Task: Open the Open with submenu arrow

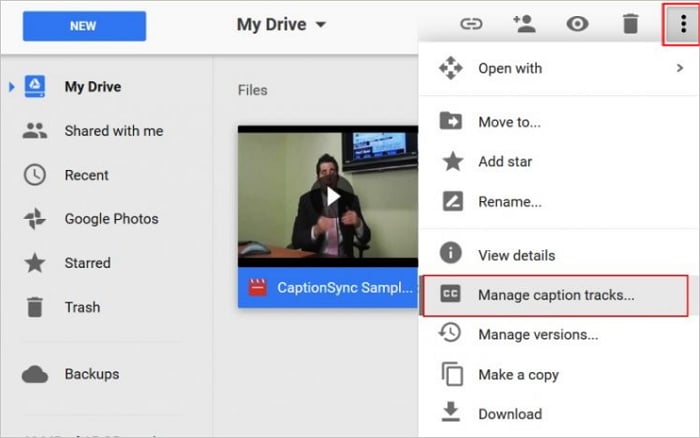Action: 679,69
